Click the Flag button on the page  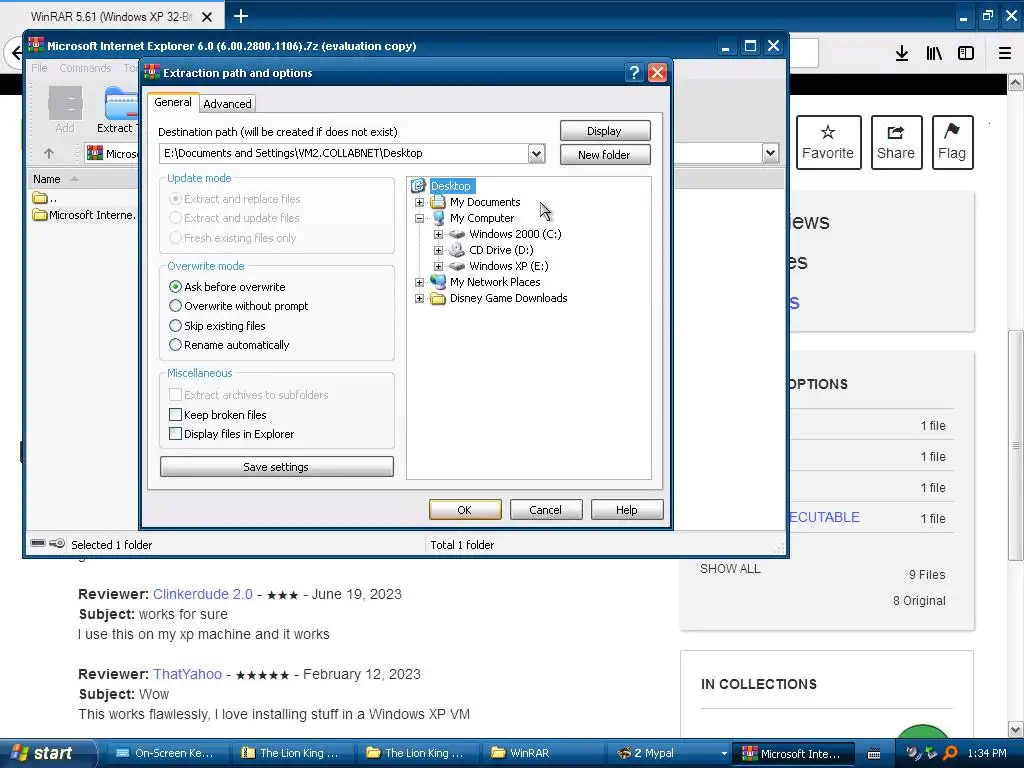[x=952, y=142]
